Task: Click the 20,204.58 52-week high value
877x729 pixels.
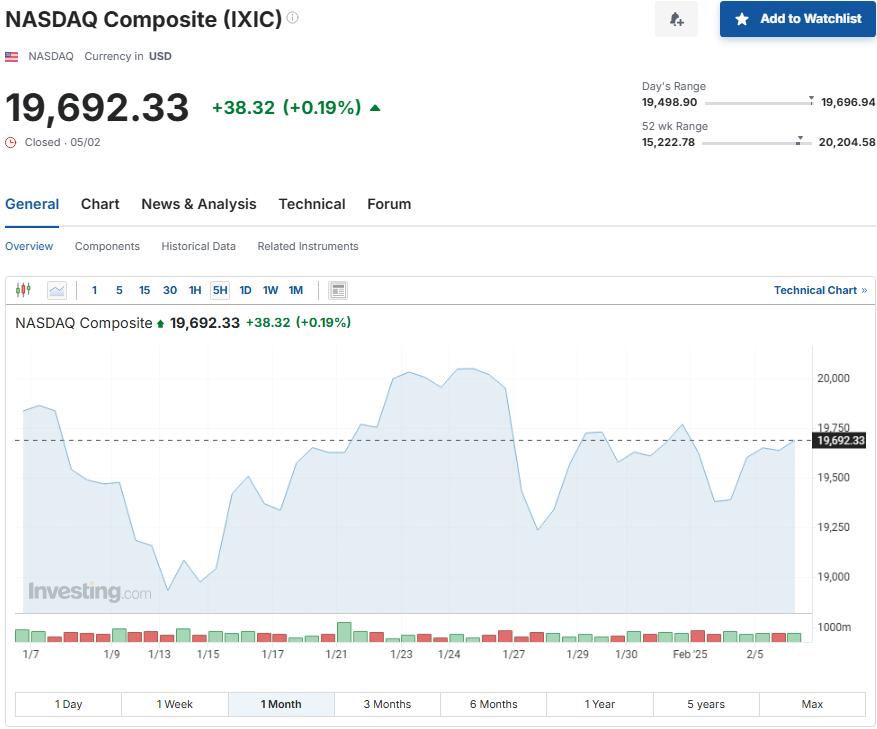Action: point(847,142)
